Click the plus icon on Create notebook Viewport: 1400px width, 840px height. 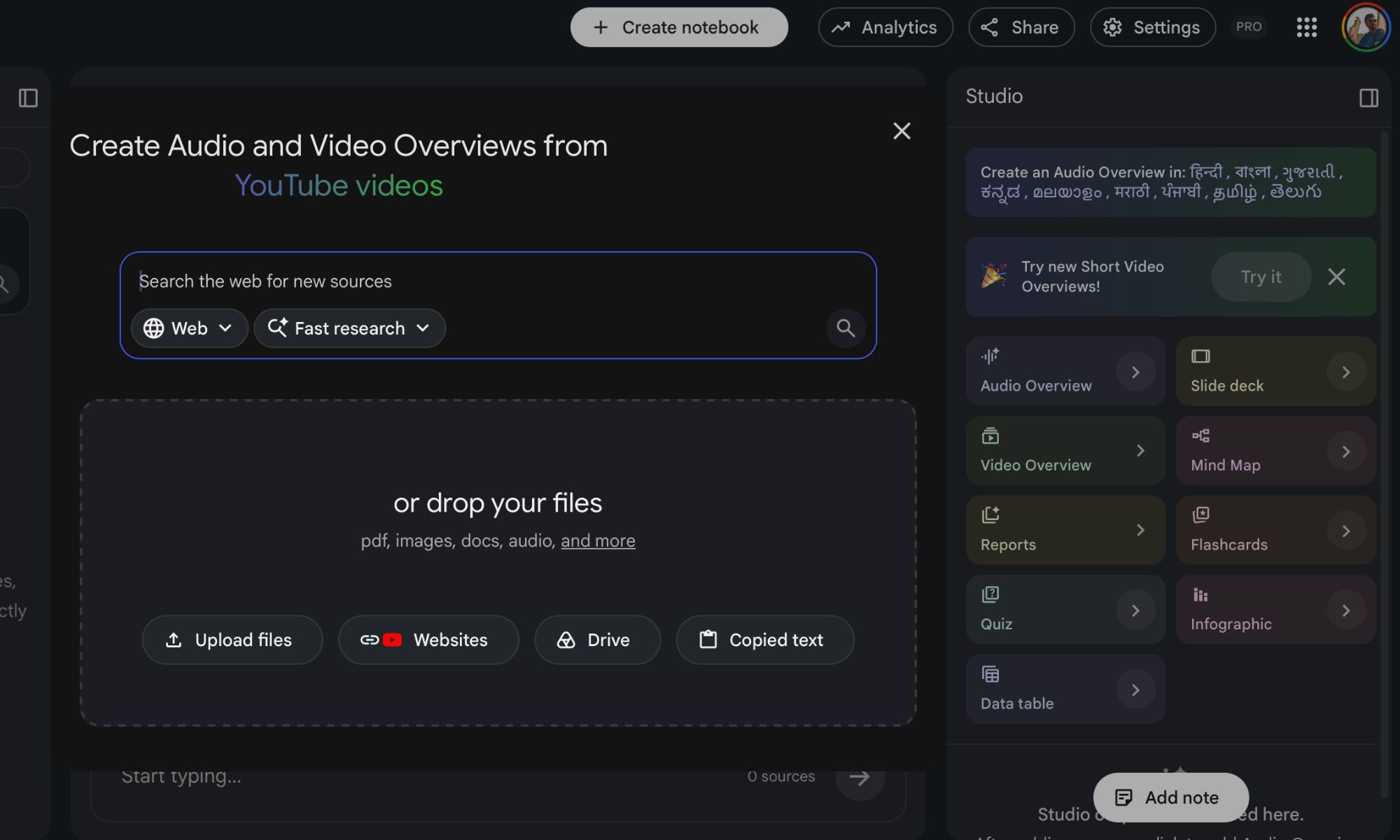pyautogui.click(x=601, y=27)
